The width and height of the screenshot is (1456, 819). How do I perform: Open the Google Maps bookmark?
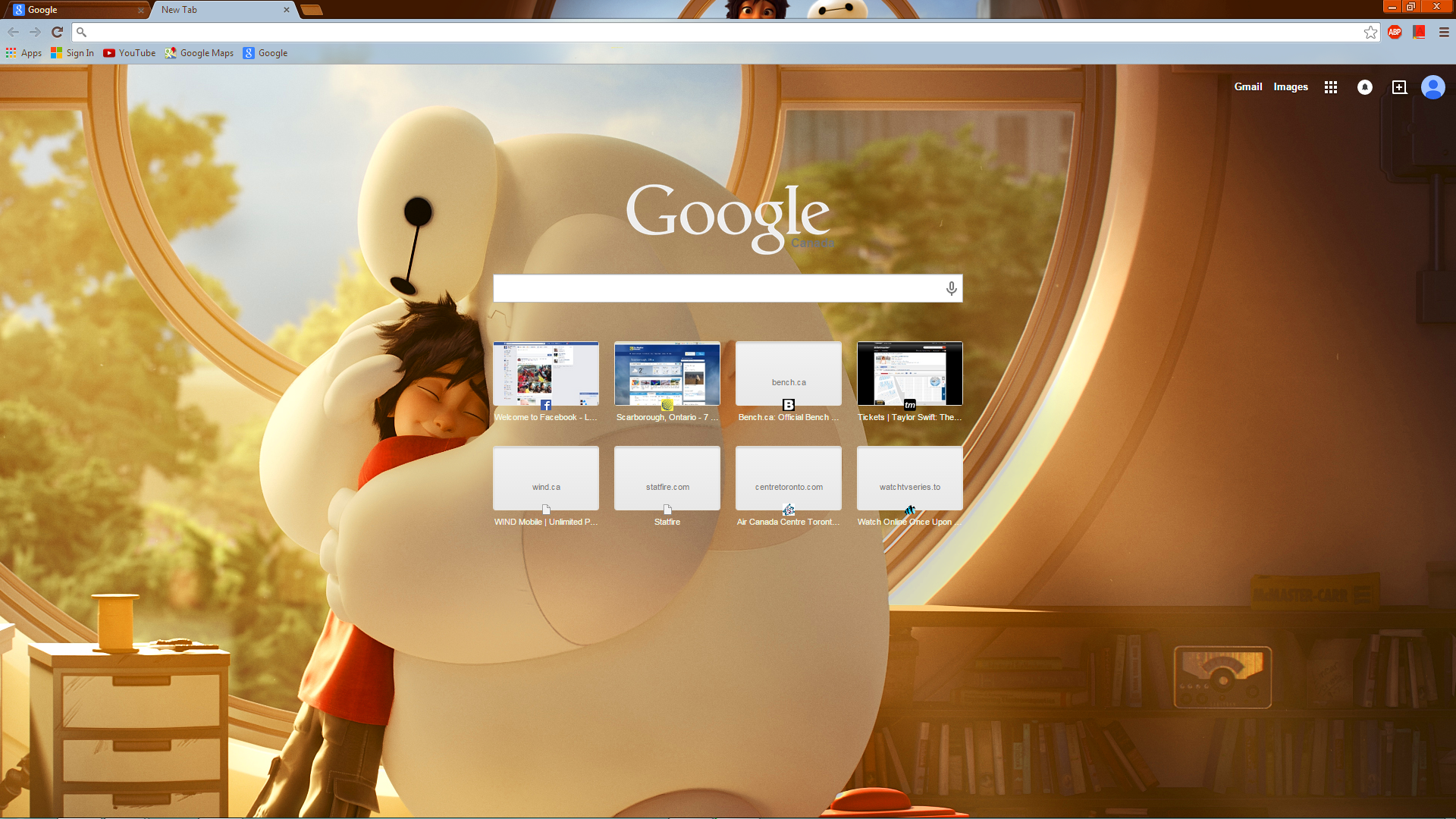[x=199, y=53]
